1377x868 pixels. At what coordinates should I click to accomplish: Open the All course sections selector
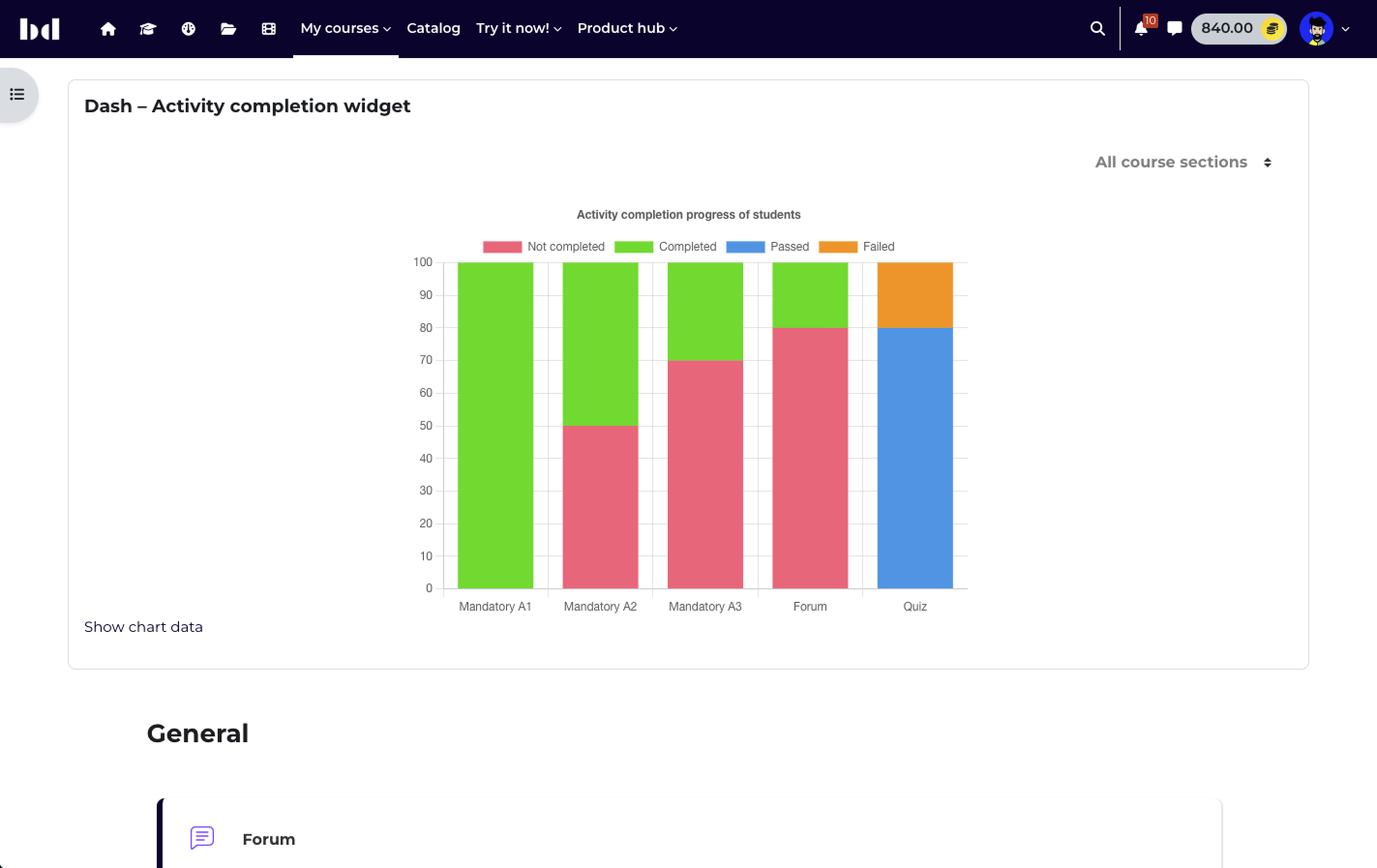pyautogui.click(x=1182, y=163)
